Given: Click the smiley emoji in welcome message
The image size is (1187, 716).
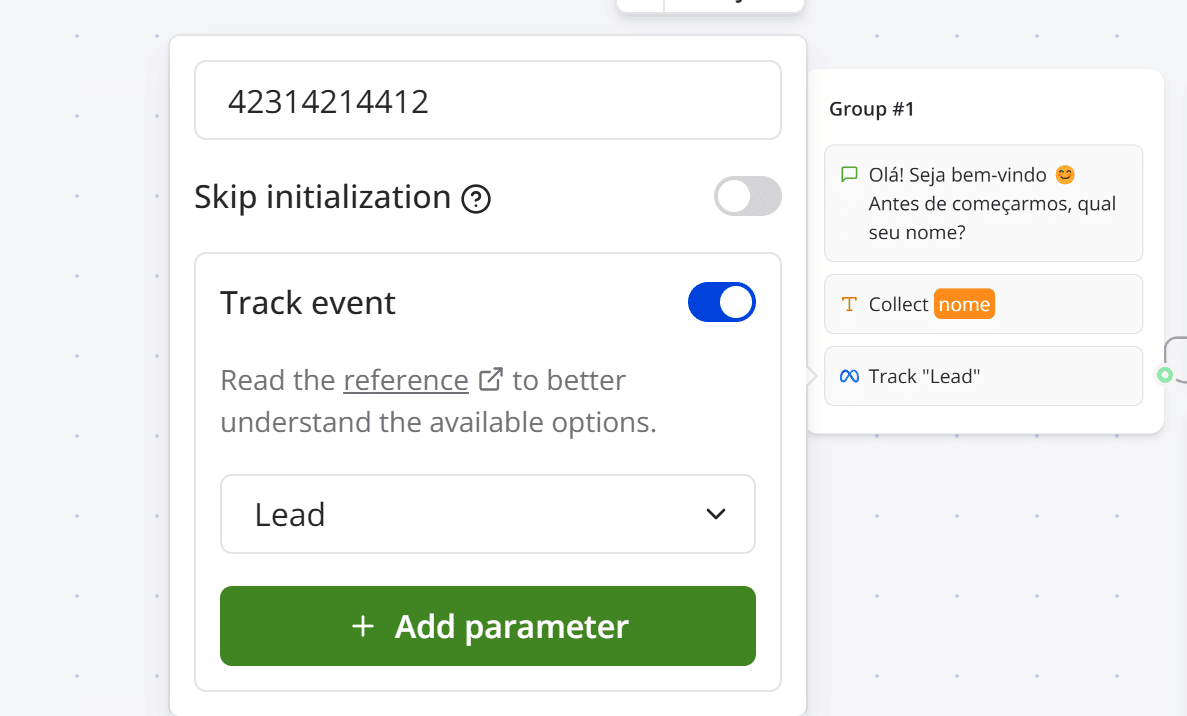Looking at the screenshot, I should point(1065,175).
